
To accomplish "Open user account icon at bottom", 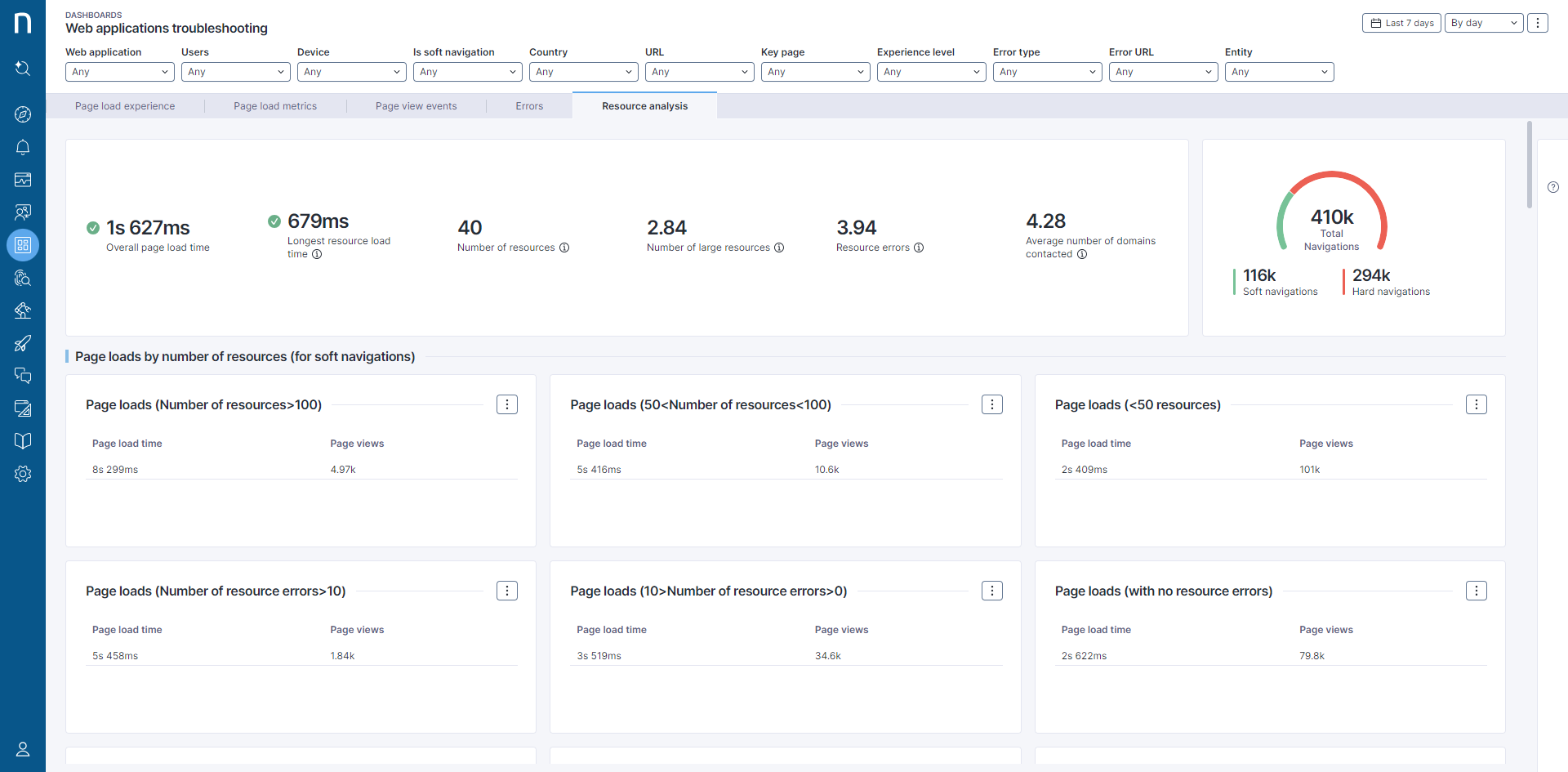I will point(23,749).
